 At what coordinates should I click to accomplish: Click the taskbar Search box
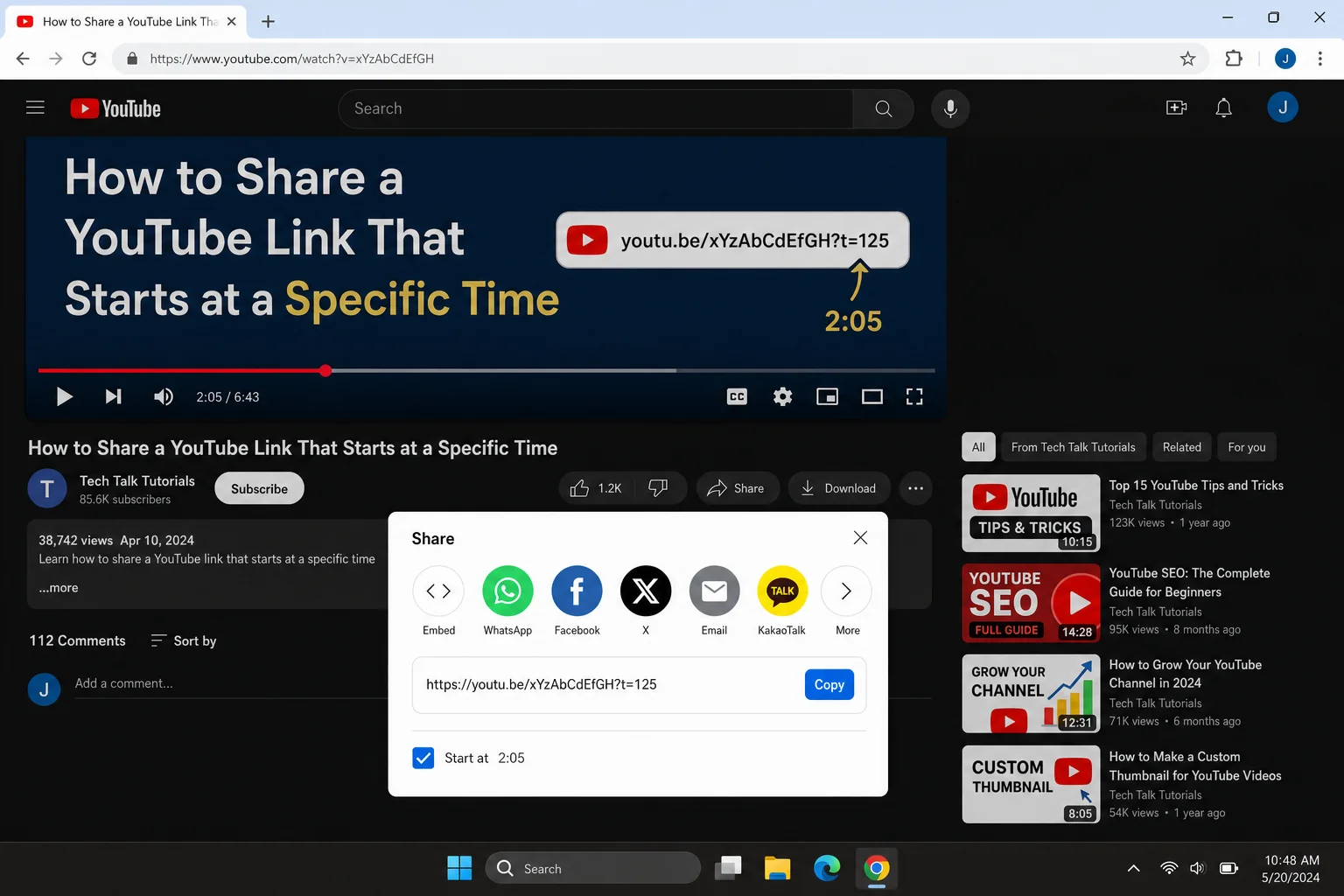(x=593, y=868)
